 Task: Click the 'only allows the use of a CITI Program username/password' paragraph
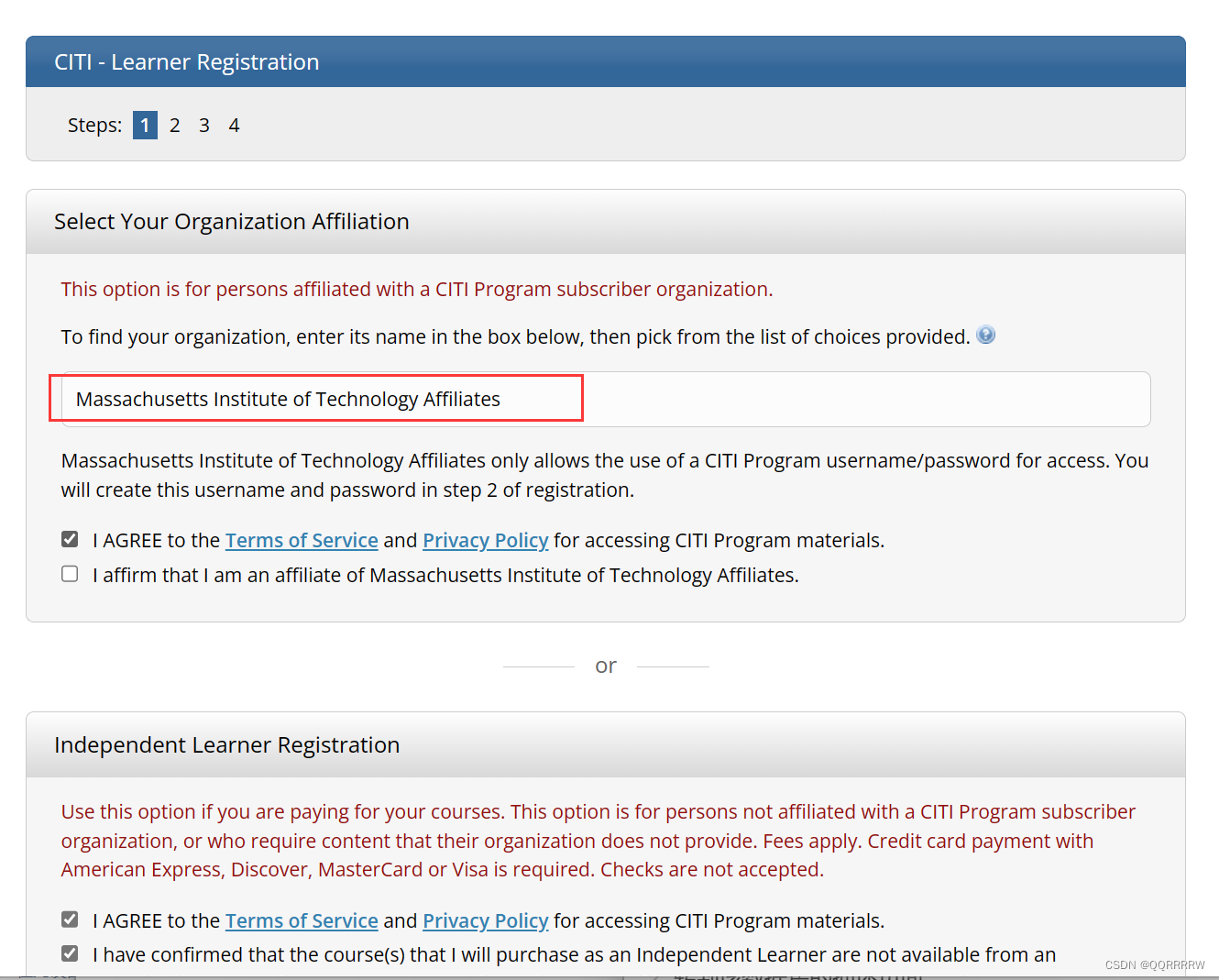(605, 475)
